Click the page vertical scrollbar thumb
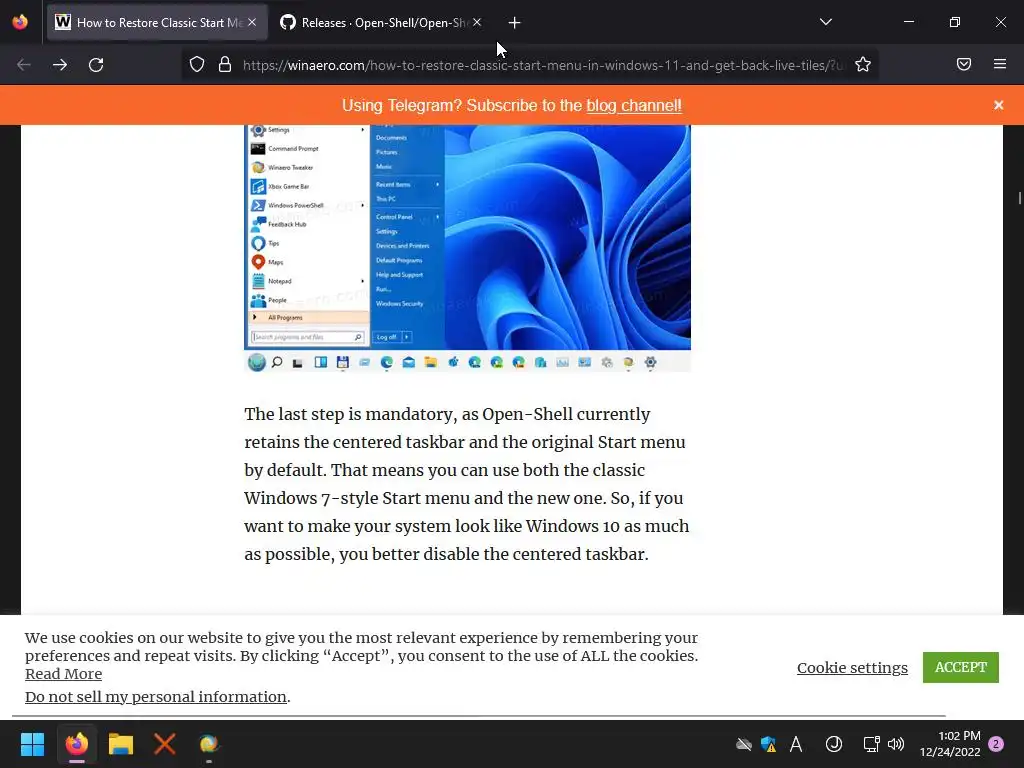Viewport: 1024px width, 768px height. coord(1019,198)
